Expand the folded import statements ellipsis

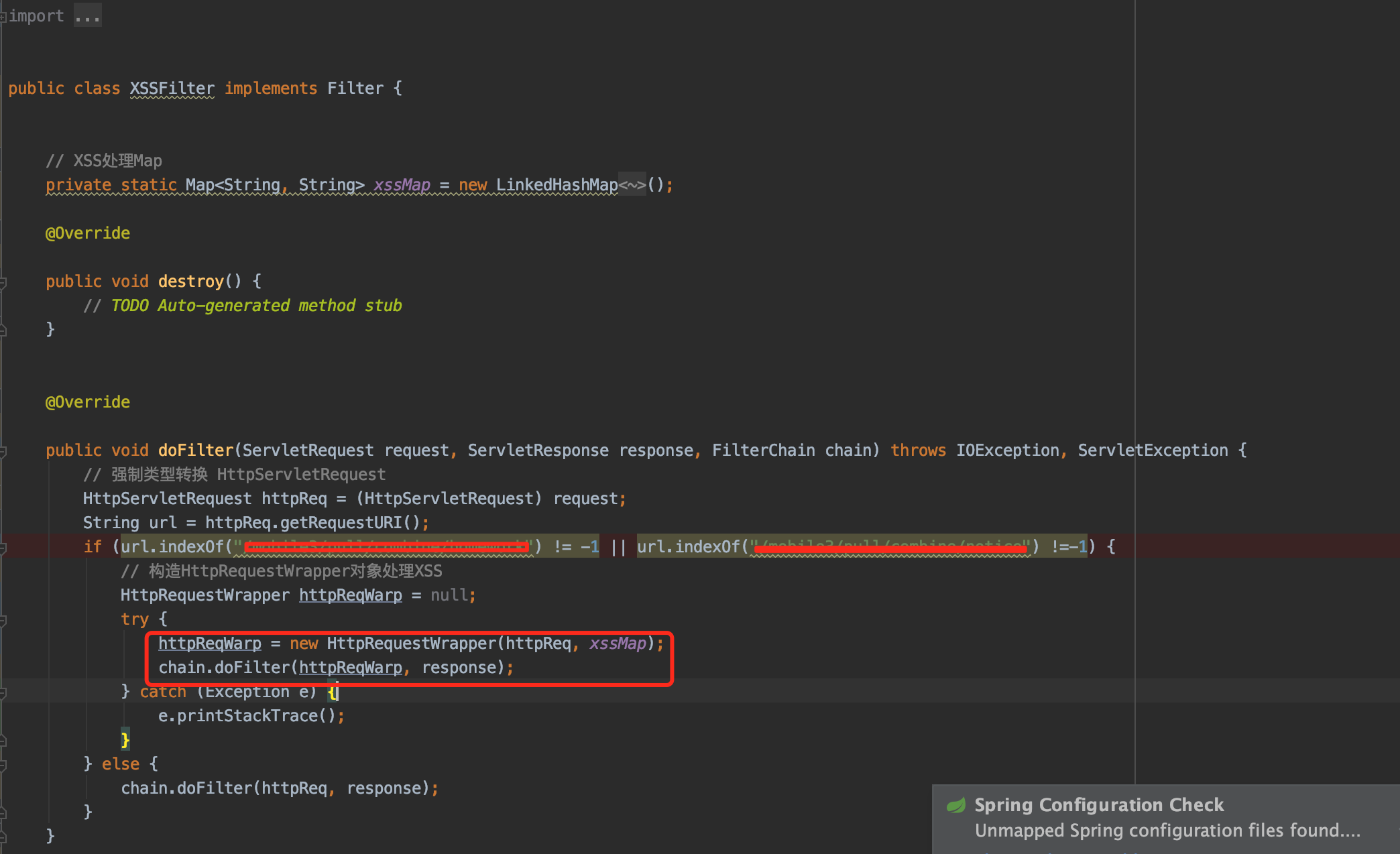pos(87,16)
